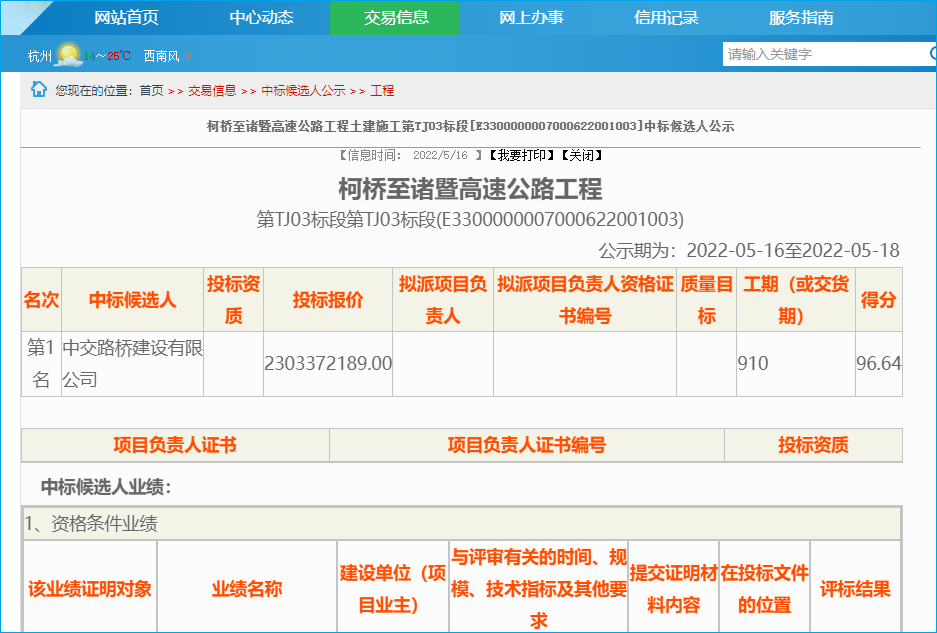Switch to the 中心动态 tab

tap(261, 18)
